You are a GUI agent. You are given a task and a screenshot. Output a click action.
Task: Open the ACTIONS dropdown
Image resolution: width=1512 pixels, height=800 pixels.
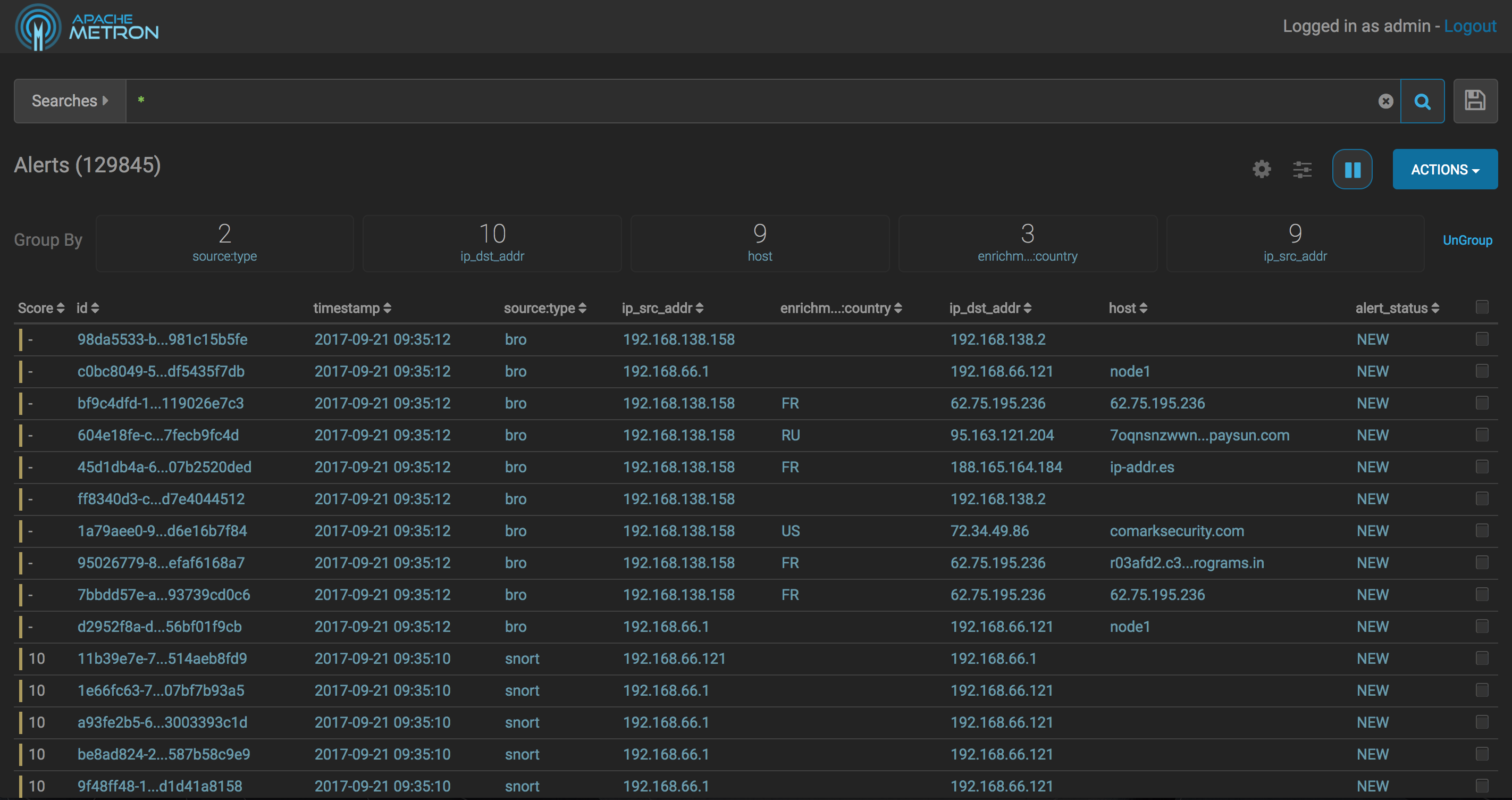(1445, 170)
